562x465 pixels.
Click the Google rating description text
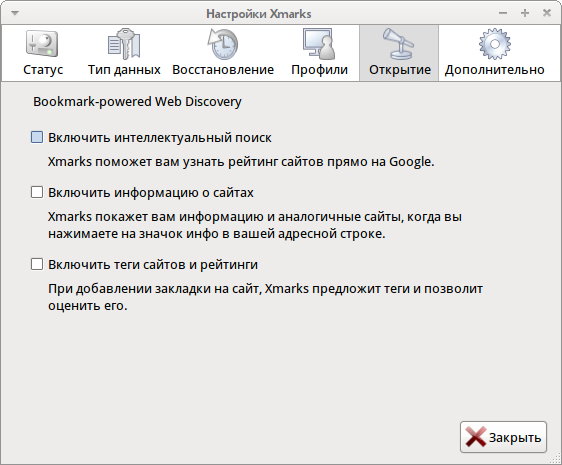[241, 162]
